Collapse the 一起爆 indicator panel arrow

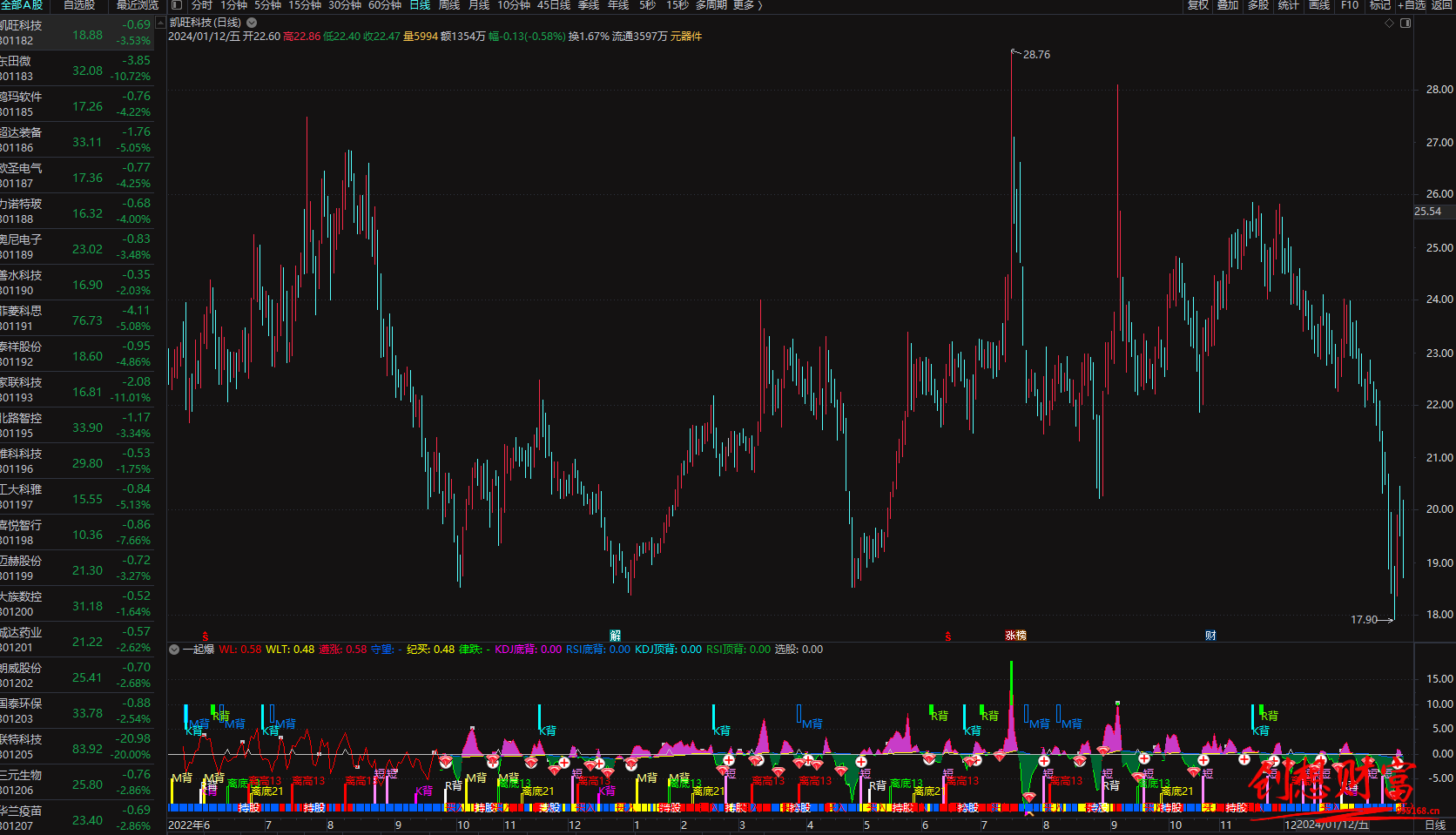pyautogui.click(x=174, y=650)
